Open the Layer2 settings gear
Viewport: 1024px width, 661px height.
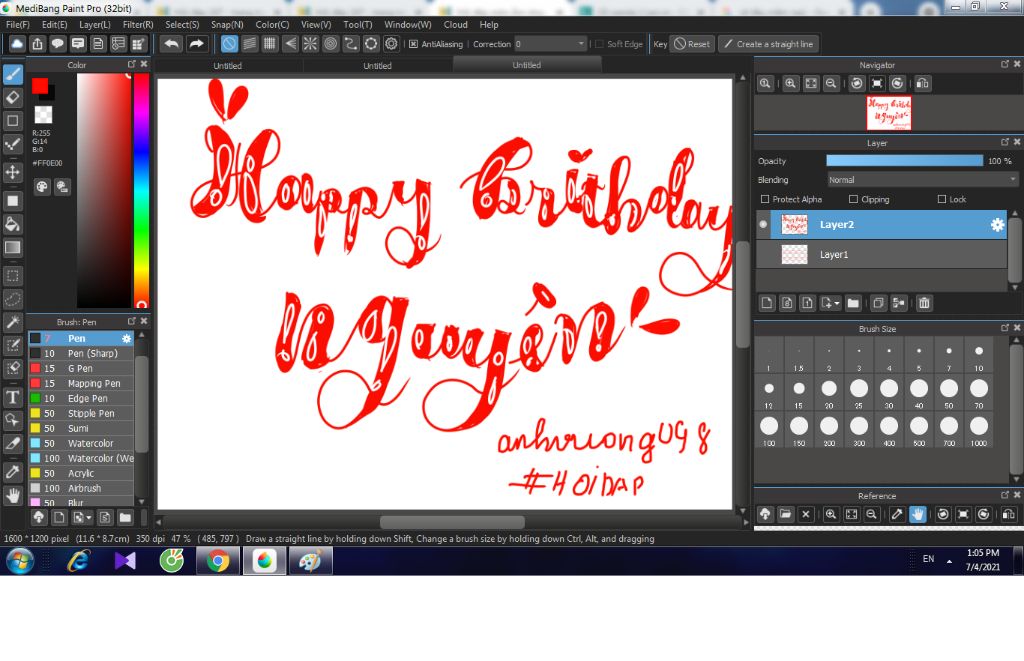(x=997, y=225)
